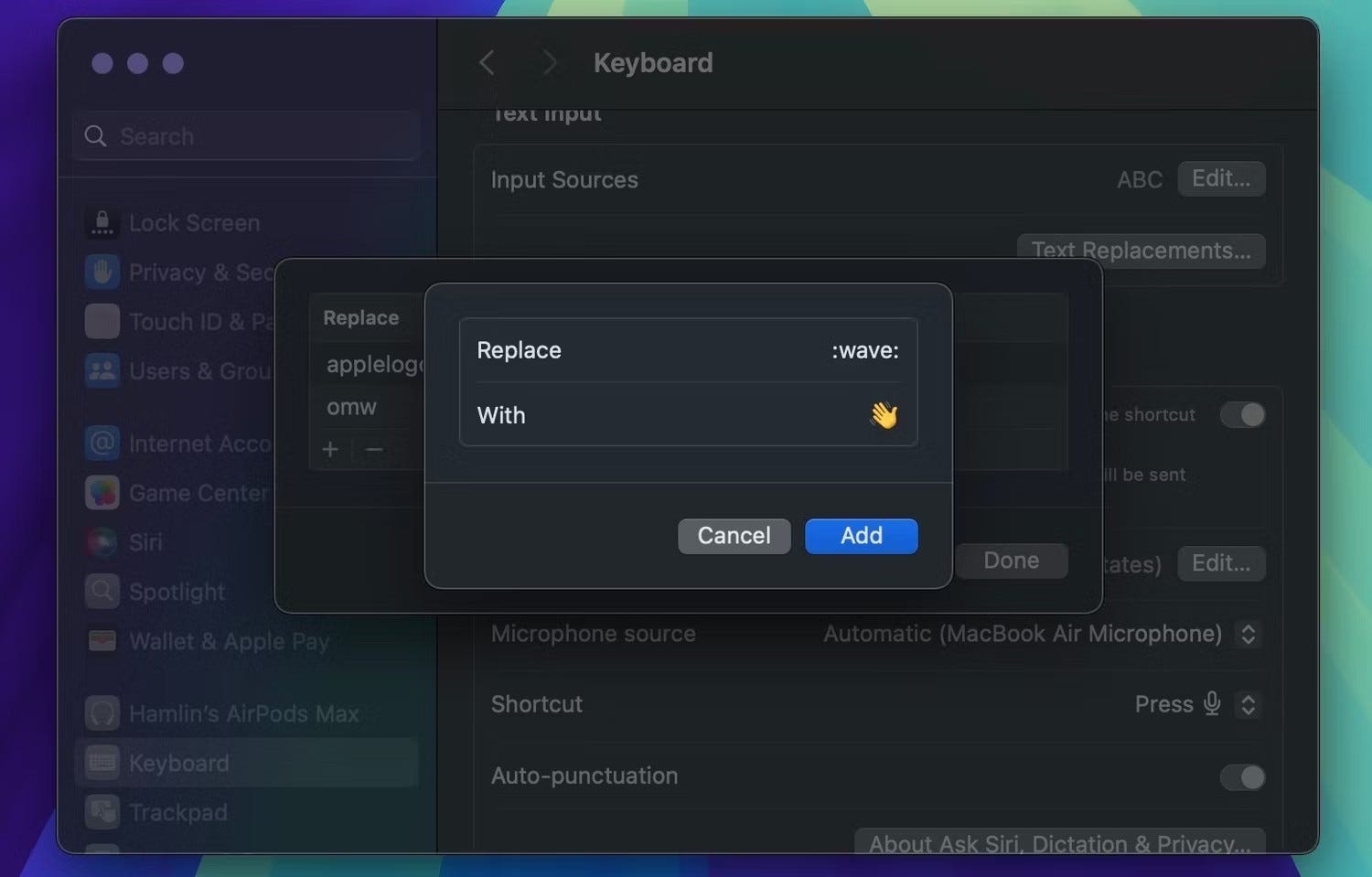
Task: Disable the dictation shortcut toggle
Action: pyautogui.click(x=1241, y=414)
